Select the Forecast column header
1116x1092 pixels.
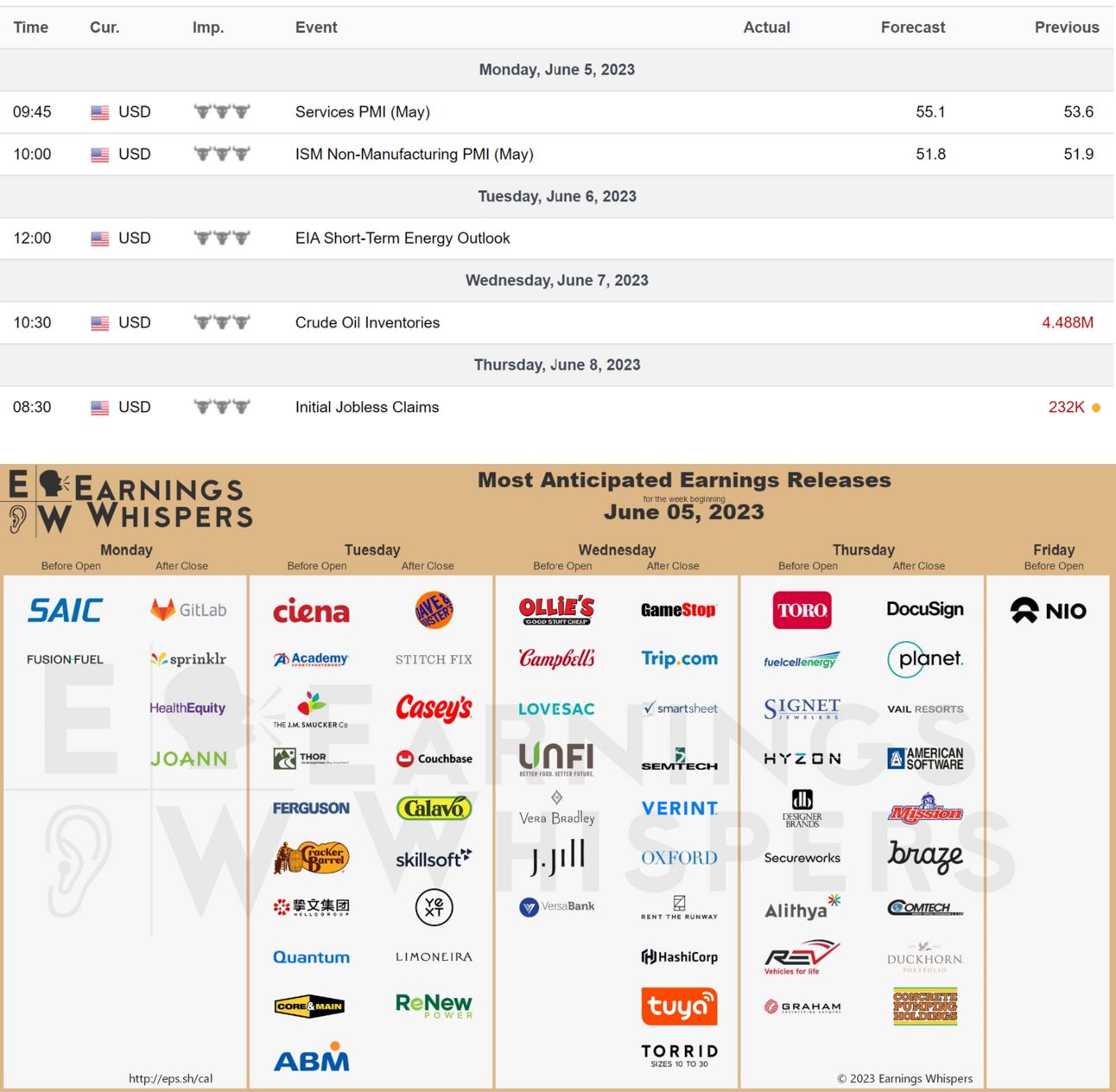point(913,28)
